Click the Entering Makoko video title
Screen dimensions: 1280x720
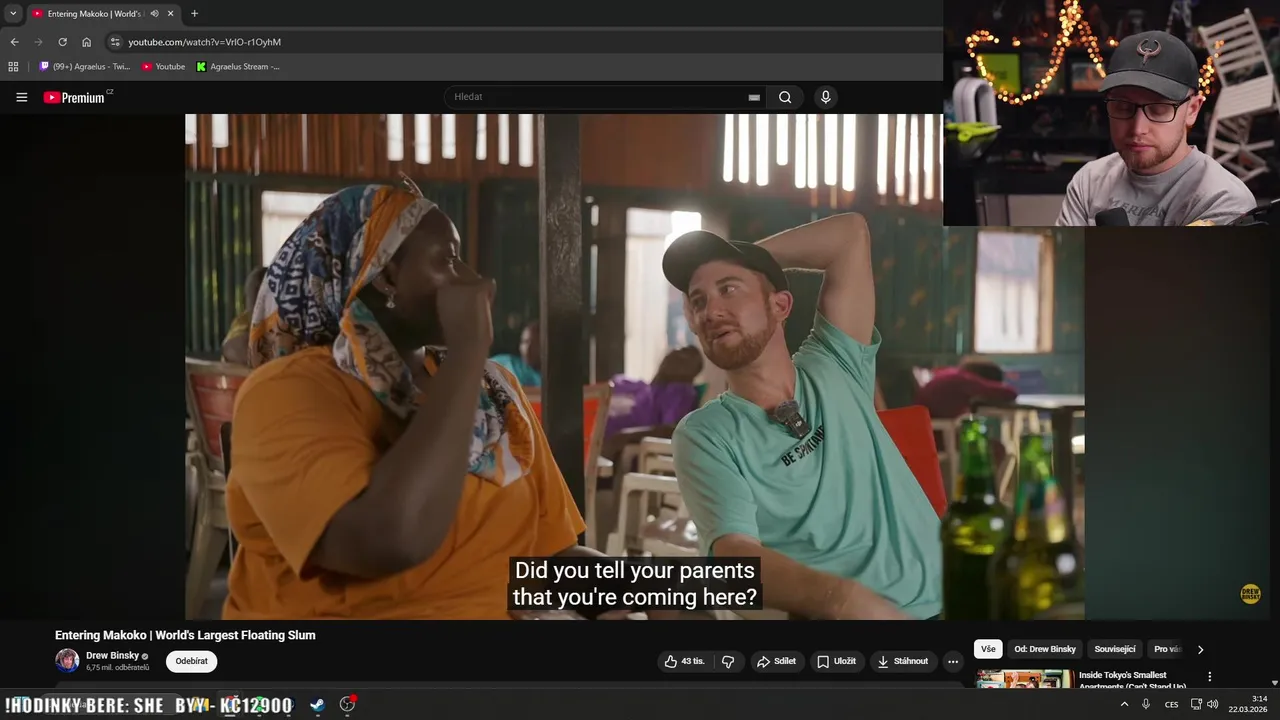click(x=185, y=635)
